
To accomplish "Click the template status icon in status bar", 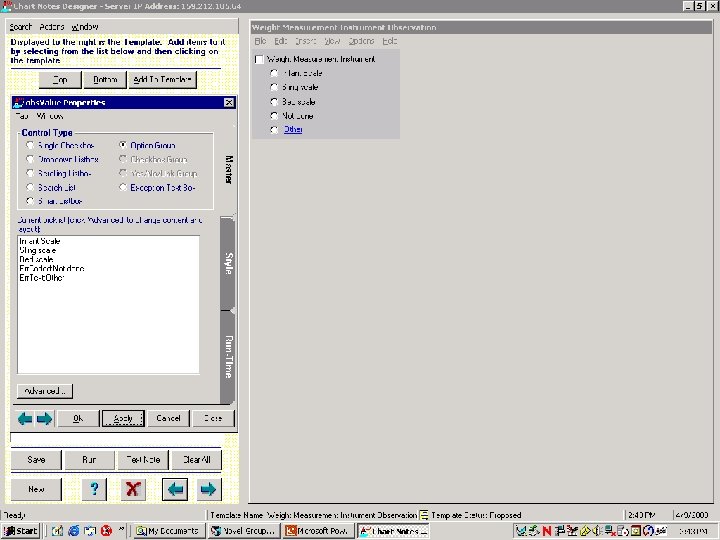I will (x=424, y=515).
